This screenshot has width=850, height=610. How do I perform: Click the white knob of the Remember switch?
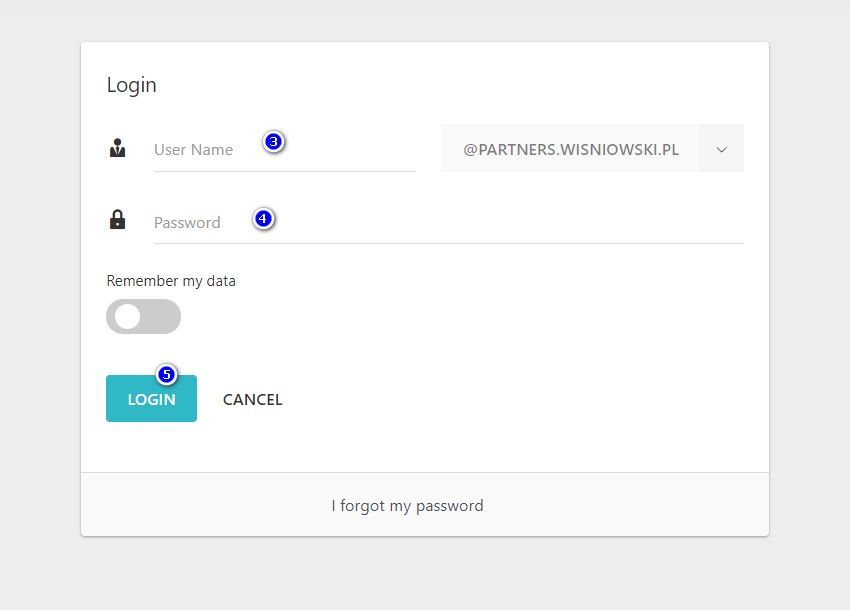coord(128,317)
